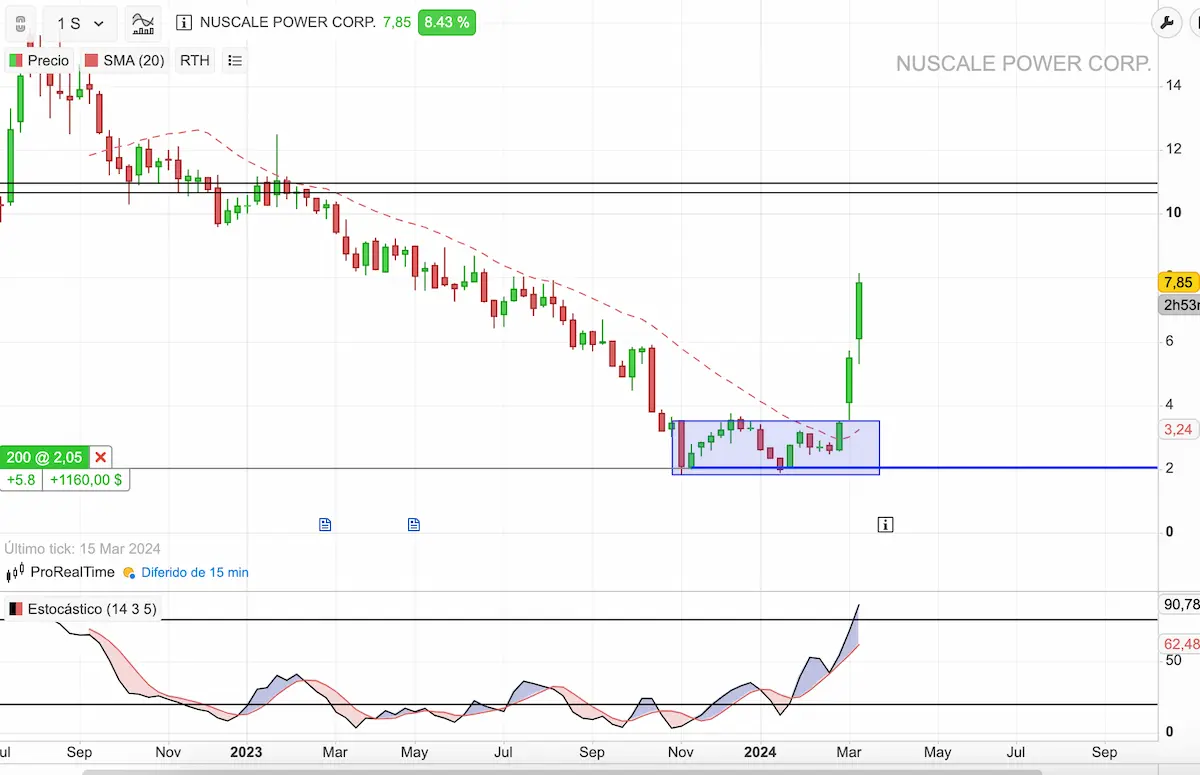Toggle the RTH session button
This screenshot has height=775, width=1200.
[195, 61]
